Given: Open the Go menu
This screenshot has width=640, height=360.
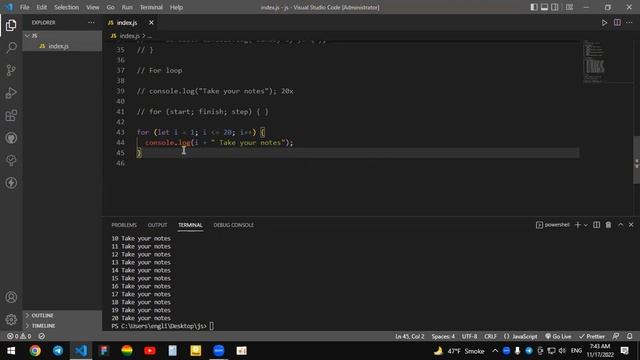Looking at the screenshot, I should coord(110,7).
